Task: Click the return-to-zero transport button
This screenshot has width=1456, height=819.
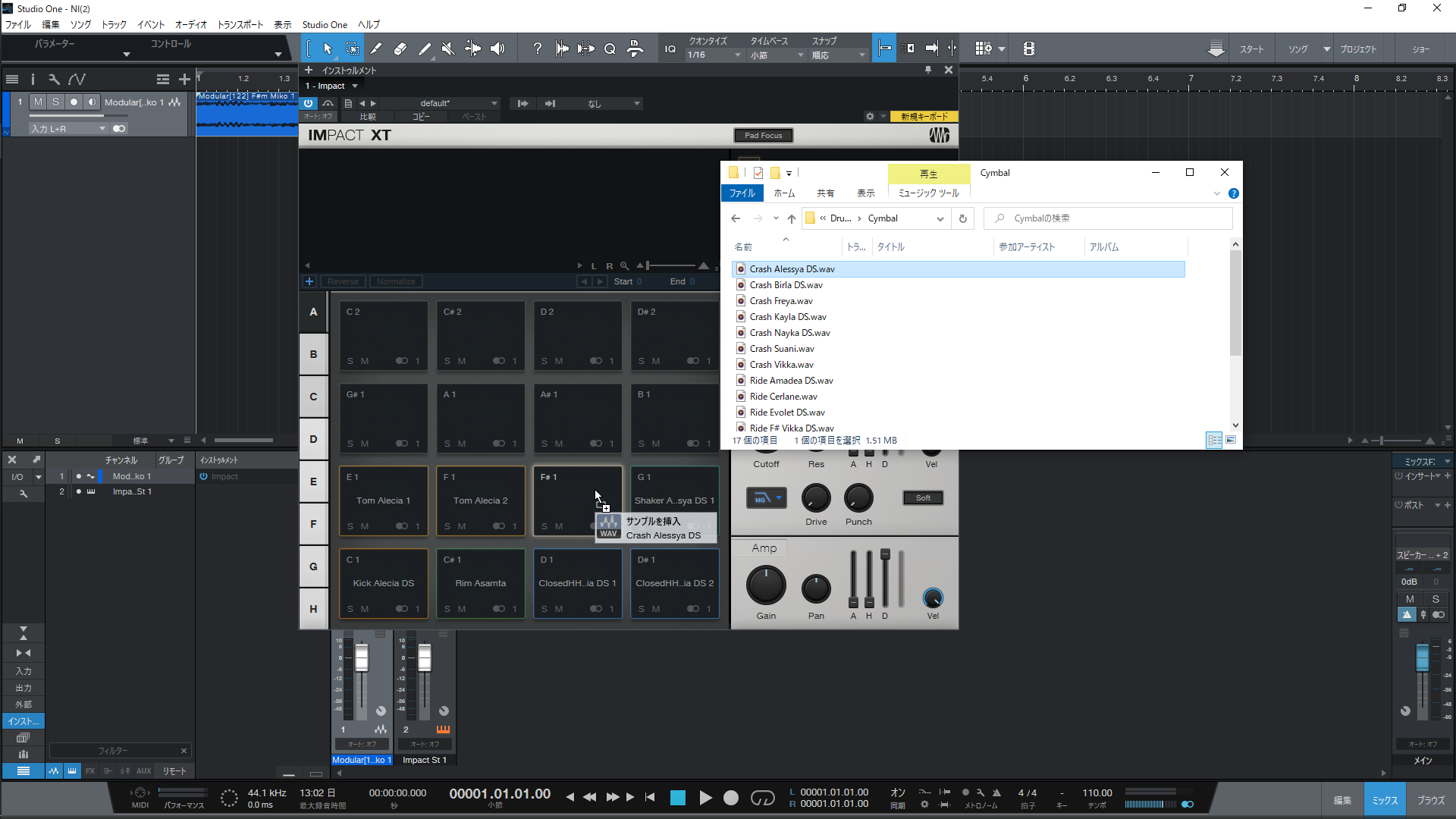Action: [650, 797]
